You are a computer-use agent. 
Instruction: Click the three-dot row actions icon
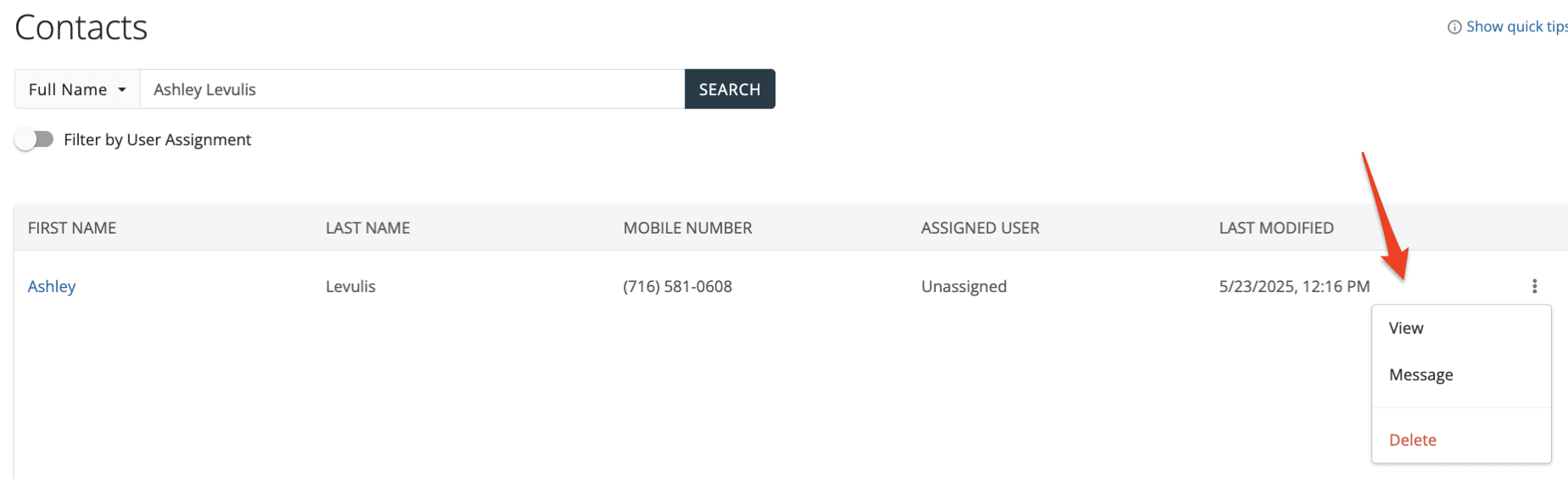coord(1534,286)
